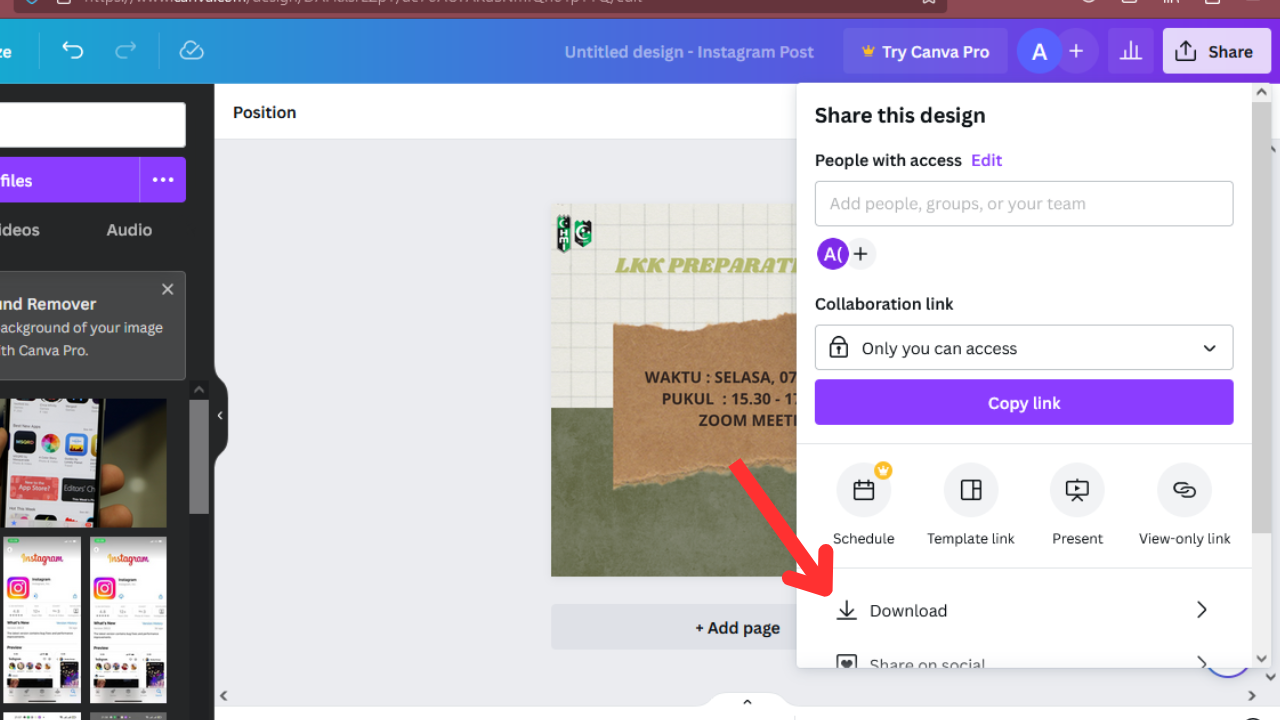Open the Insights bar chart icon
The height and width of the screenshot is (720, 1280).
[1131, 51]
